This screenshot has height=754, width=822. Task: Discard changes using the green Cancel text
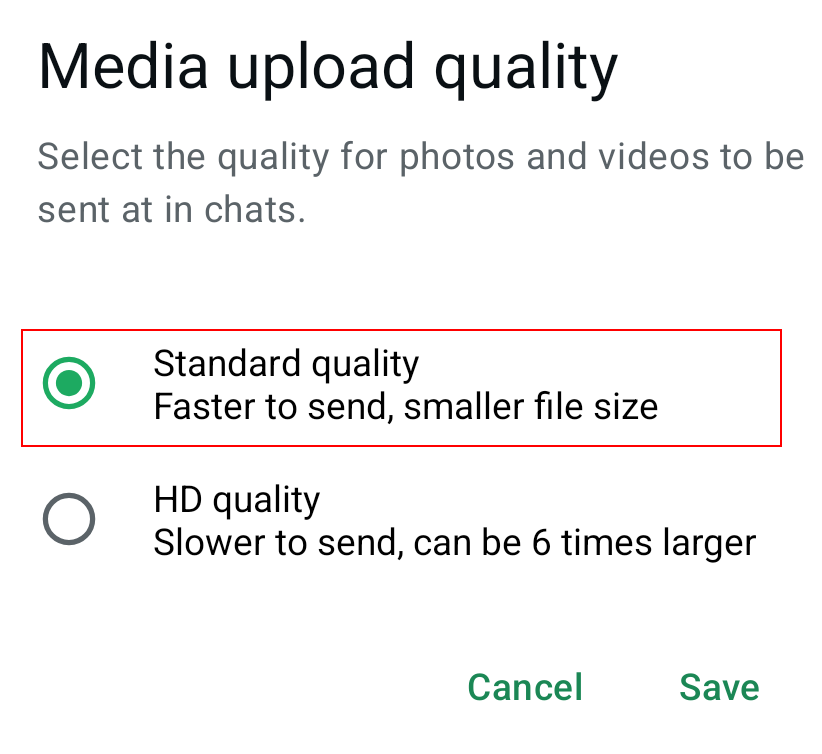525,687
